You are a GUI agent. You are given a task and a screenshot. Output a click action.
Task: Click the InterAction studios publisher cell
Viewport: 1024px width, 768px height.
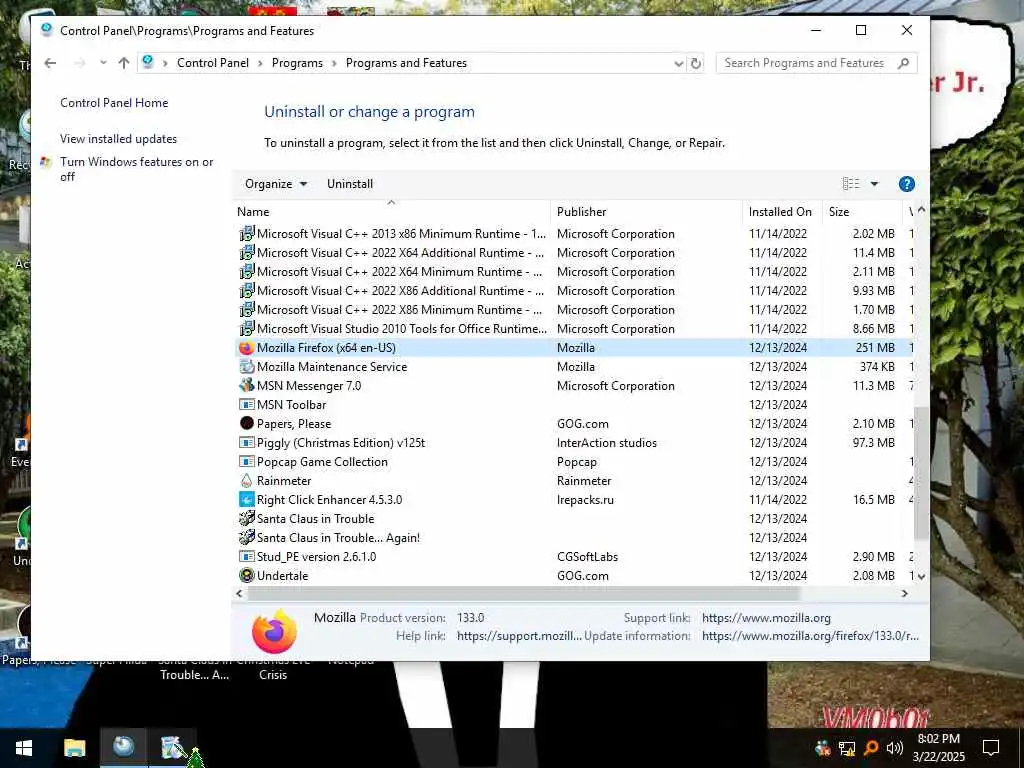[607, 443]
